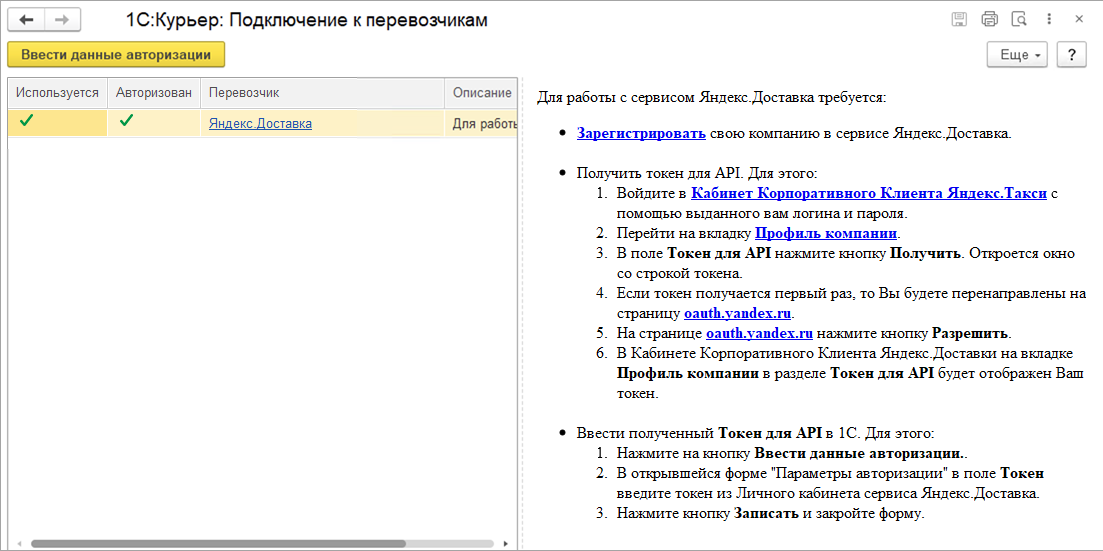The height and width of the screenshot is (551, 1103).
Task: Click the Авторизован column header
Action: point(154,93)
